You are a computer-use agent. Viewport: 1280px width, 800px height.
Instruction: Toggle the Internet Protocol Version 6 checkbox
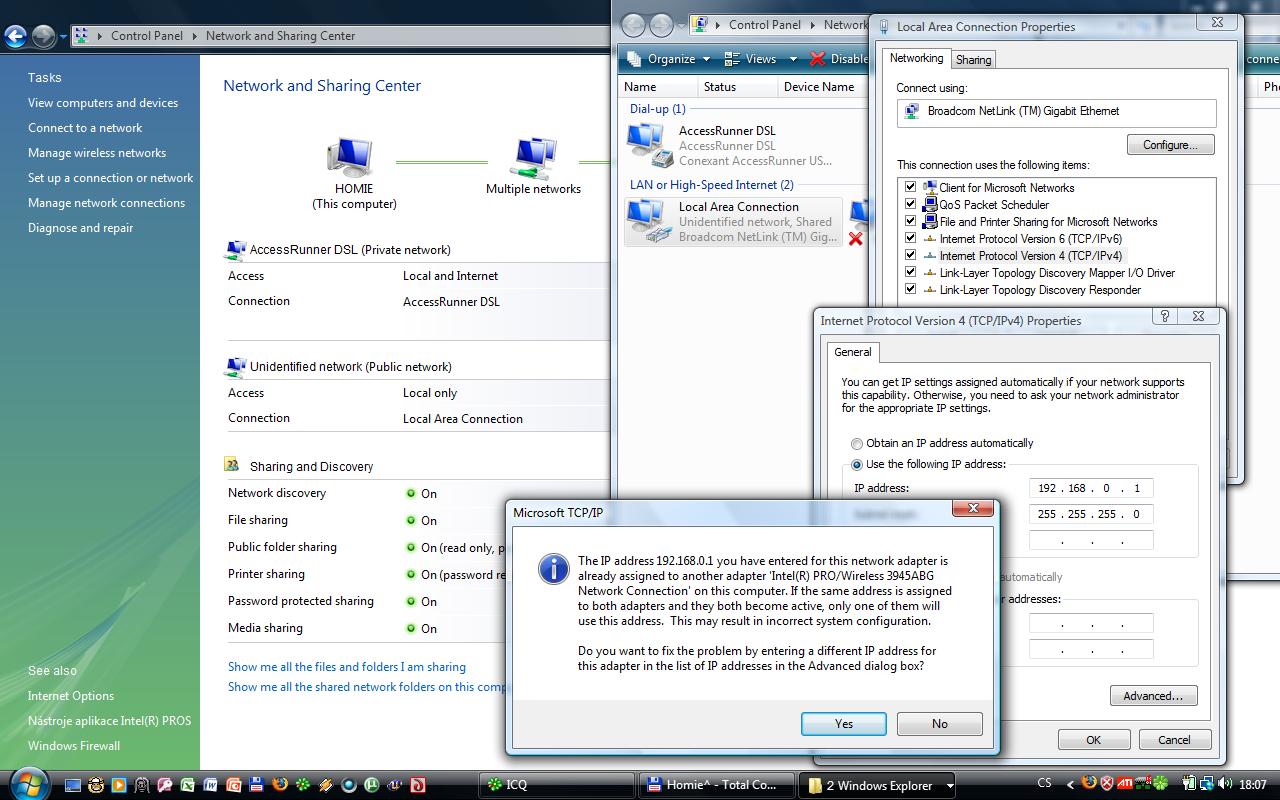[x=910, y=238]
